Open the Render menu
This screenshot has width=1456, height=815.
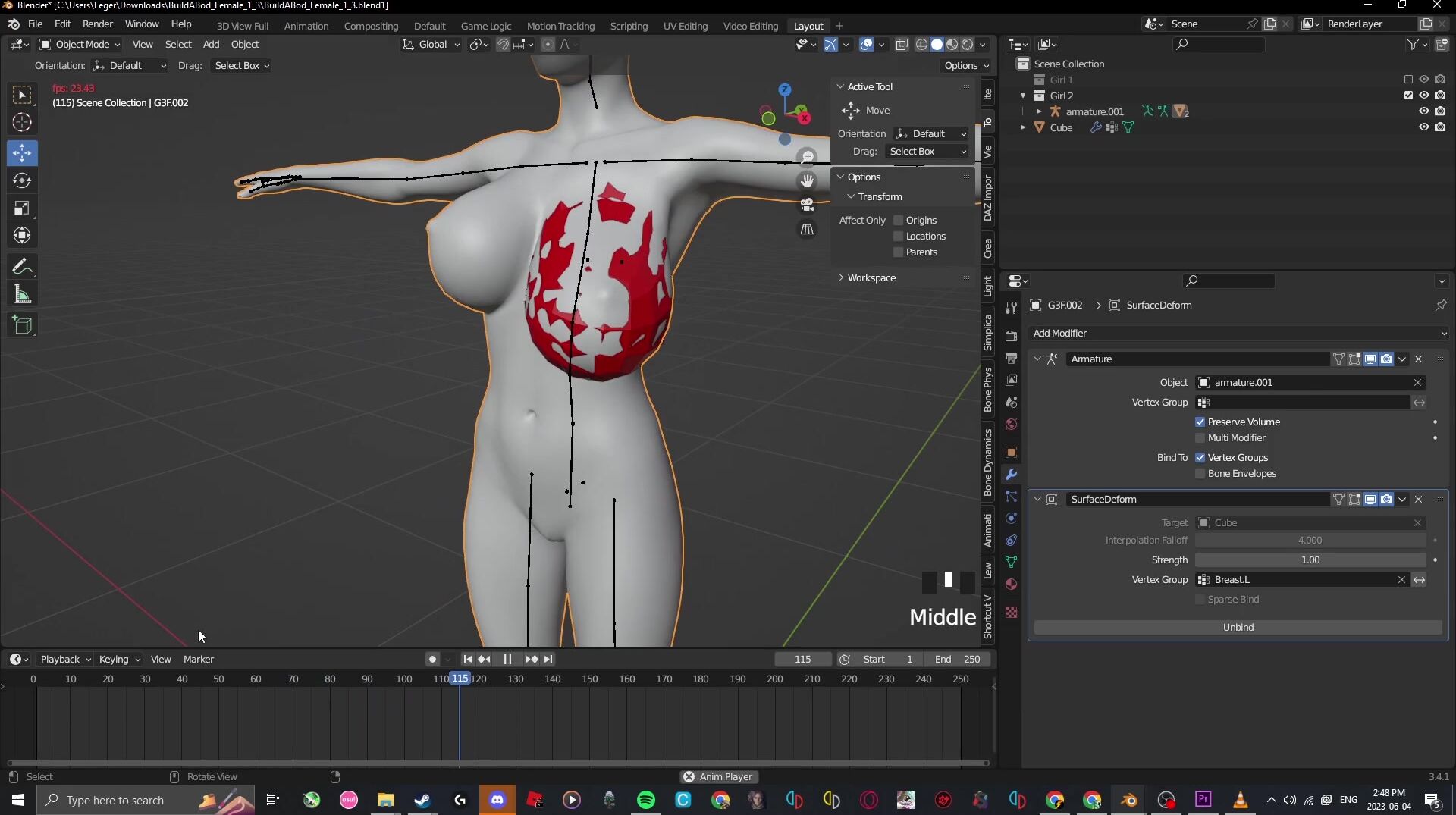coord(97,24)
